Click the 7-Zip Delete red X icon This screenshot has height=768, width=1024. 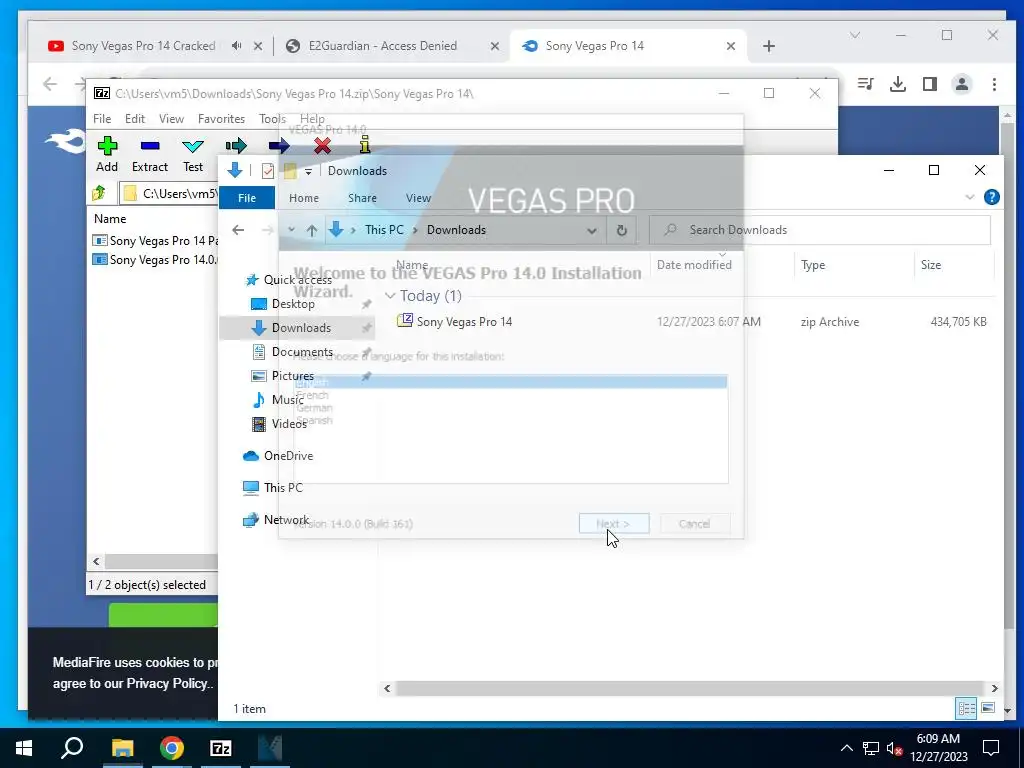pyautogui.click(x=322, y=146)
